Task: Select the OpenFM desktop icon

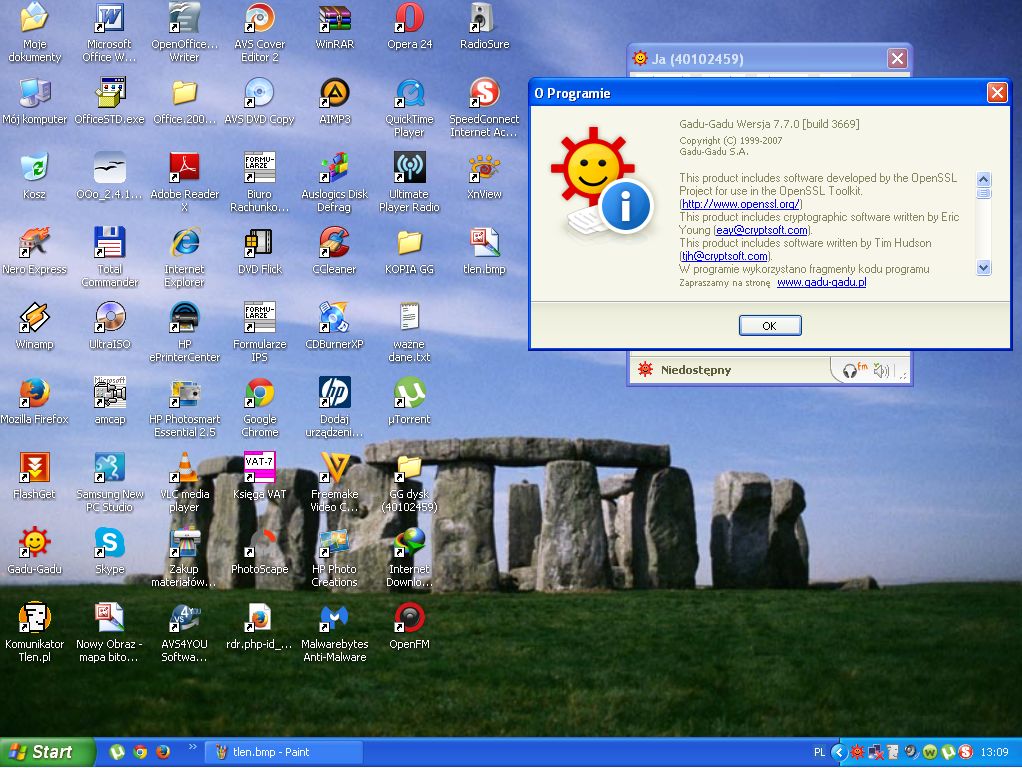Action: tap(409, 626)
